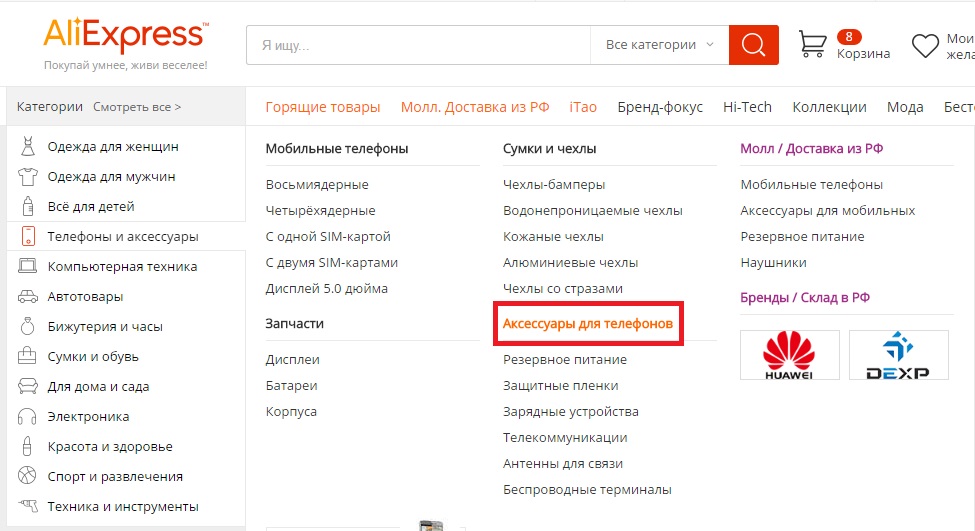Switch to the Hi-Tech tab

[x=747, y=107]
